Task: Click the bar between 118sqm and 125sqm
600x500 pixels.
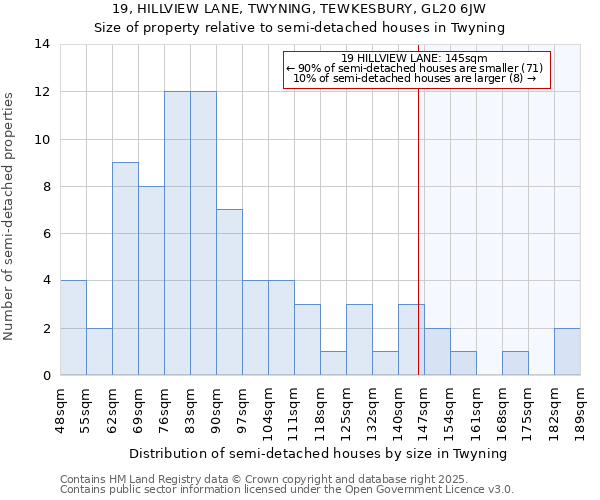Action: click(334, 363)
